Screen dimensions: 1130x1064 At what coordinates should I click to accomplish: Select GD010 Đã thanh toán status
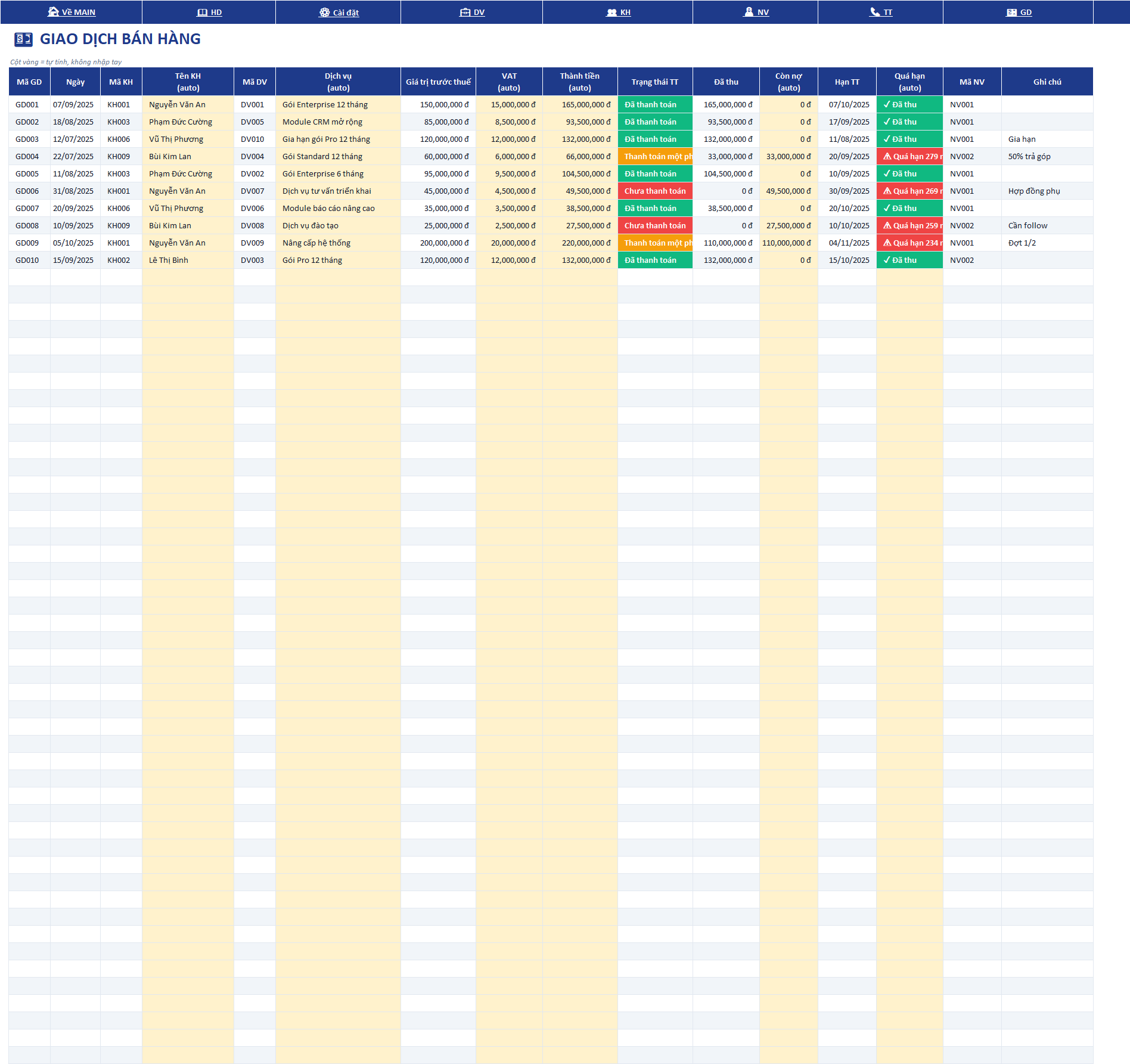(x=655, y=260)
